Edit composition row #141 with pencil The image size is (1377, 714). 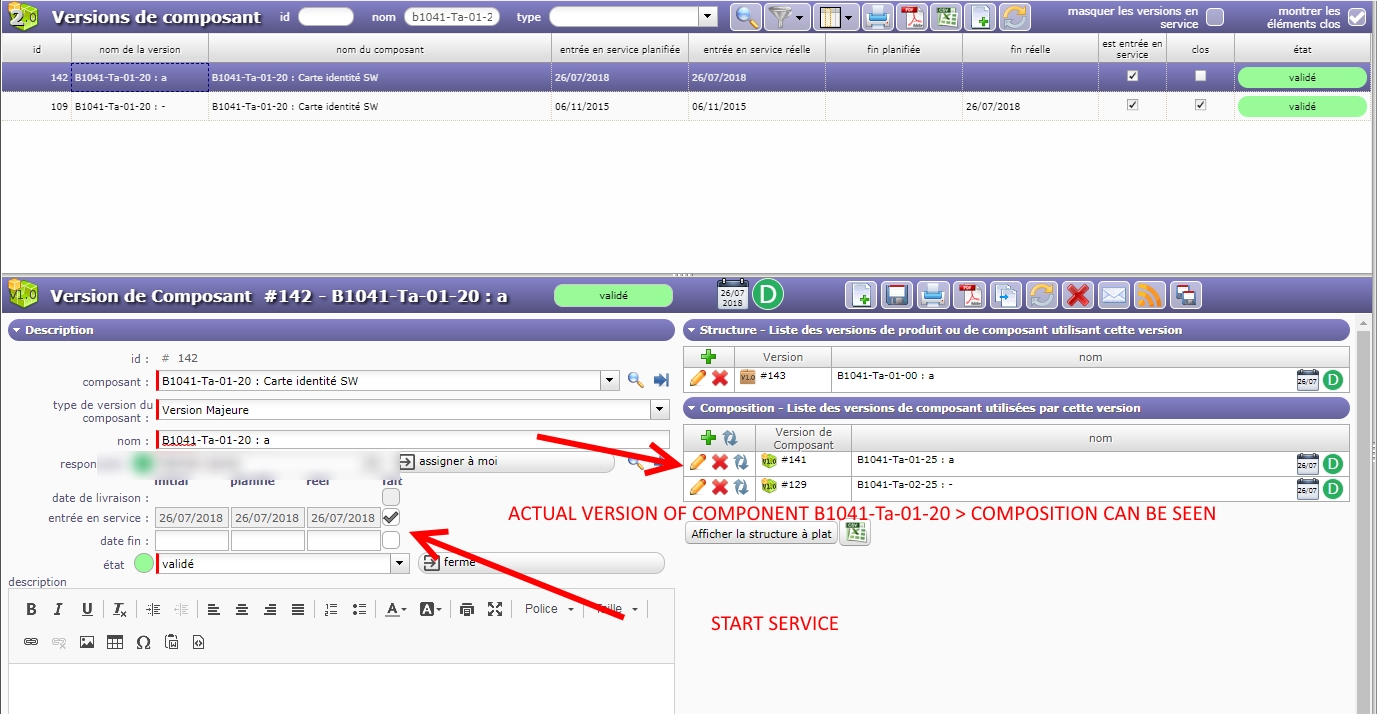tap(698, 462)
